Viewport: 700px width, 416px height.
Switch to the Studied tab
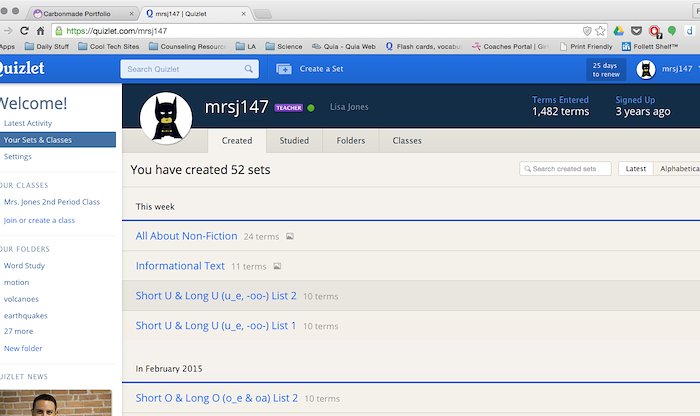tap(294, 141)
